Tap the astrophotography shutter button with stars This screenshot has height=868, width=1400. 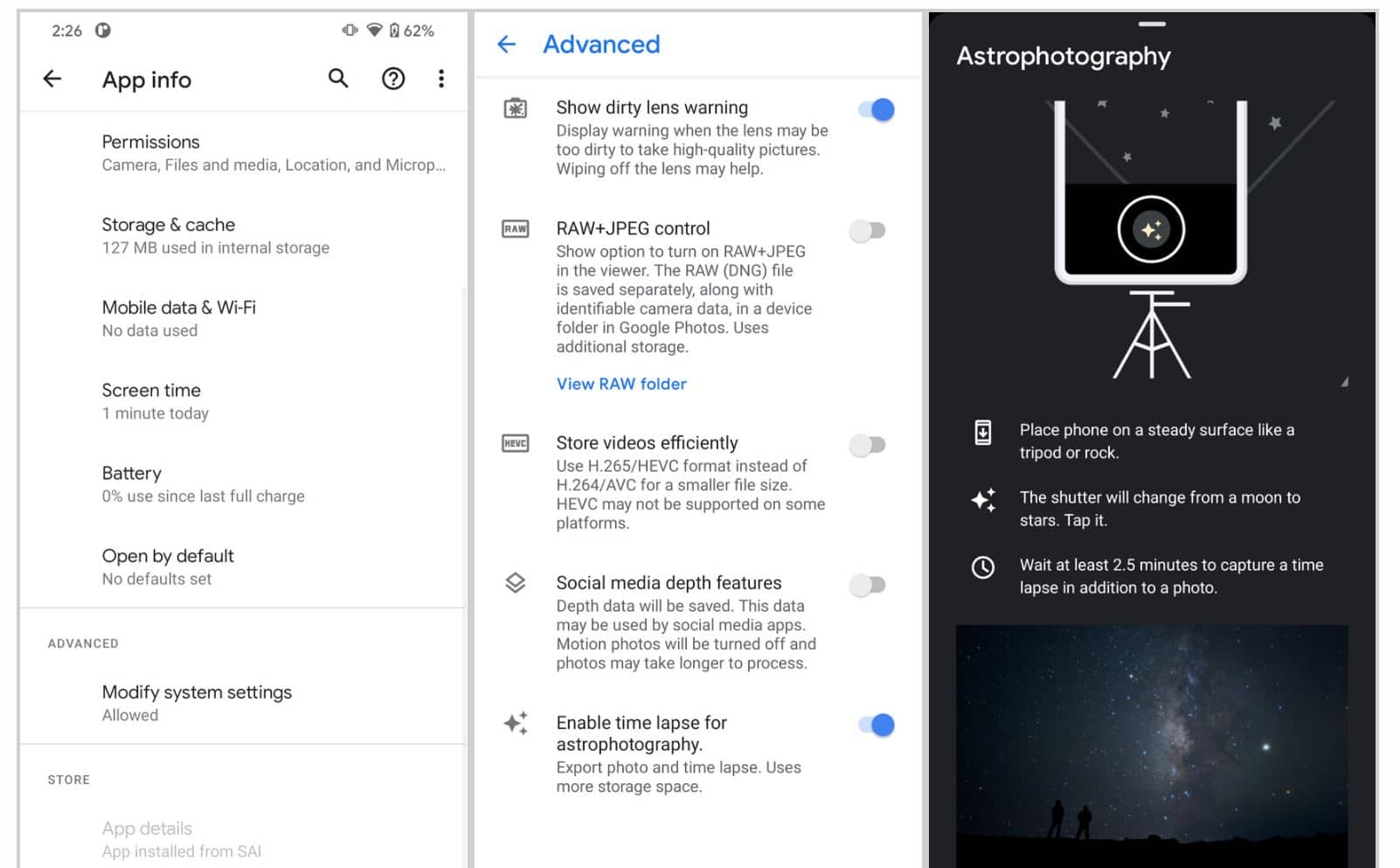coord(1151,230)
